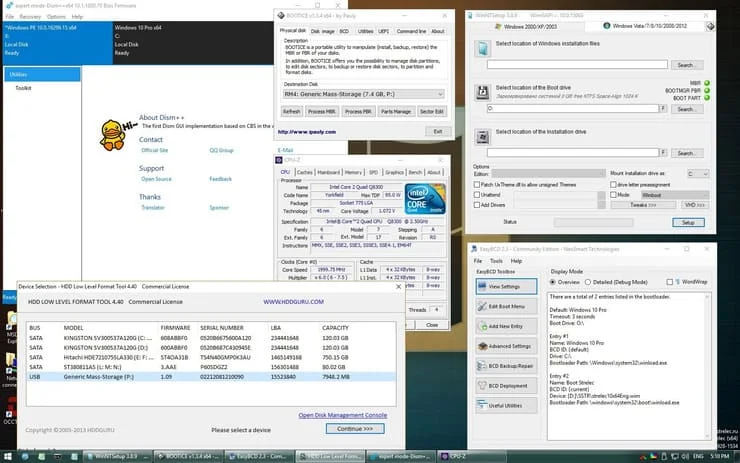Click Setup button in WinNTSetup
The height and width of the screenshot is (463, 740).
point(688,222)
